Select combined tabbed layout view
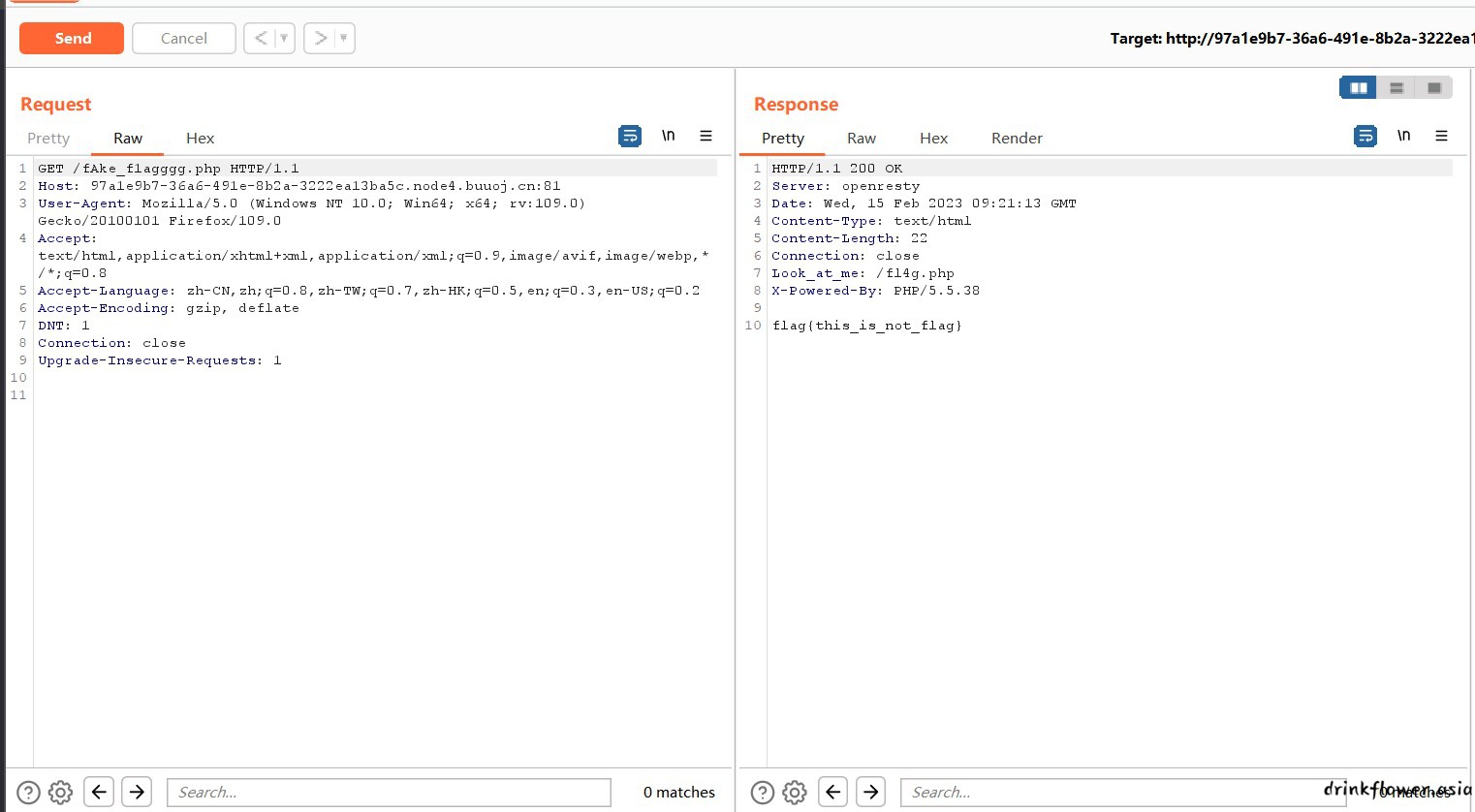The width and height of the screenshot is (1475, 812). pos(1434,88)
